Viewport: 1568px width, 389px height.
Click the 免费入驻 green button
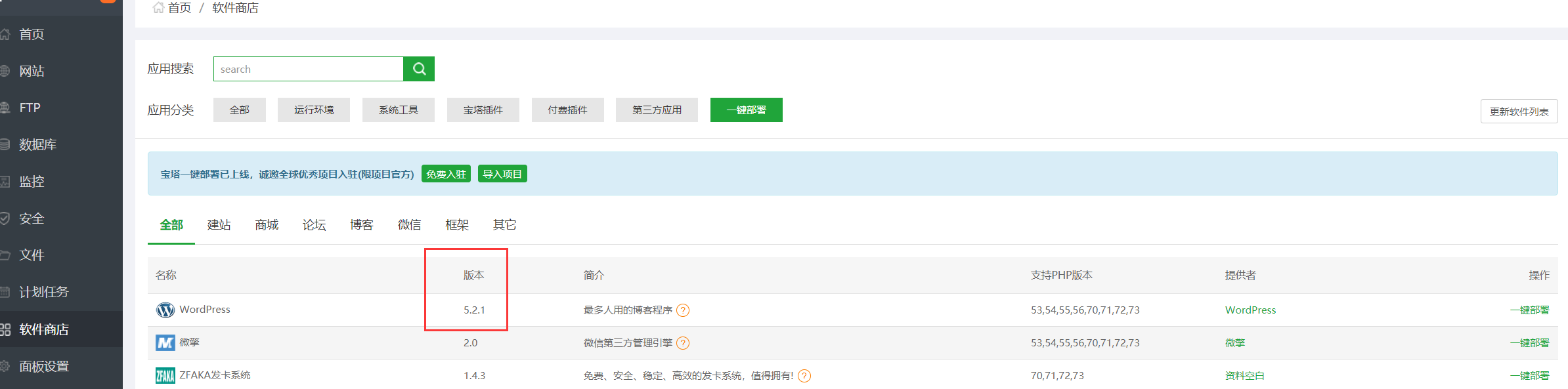click(x=446, y=174)
